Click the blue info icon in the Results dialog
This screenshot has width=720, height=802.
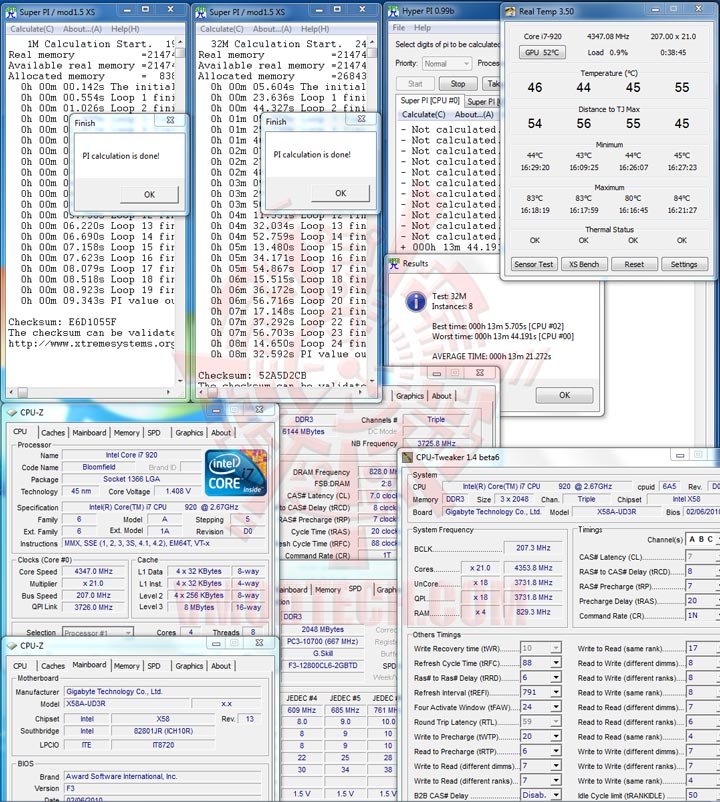click(x=416, y=301)
